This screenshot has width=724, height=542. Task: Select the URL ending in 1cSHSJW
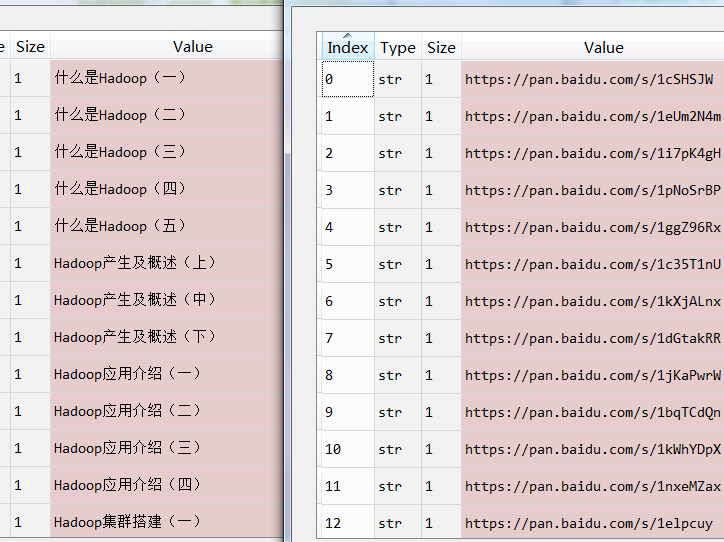click(592, 79)
